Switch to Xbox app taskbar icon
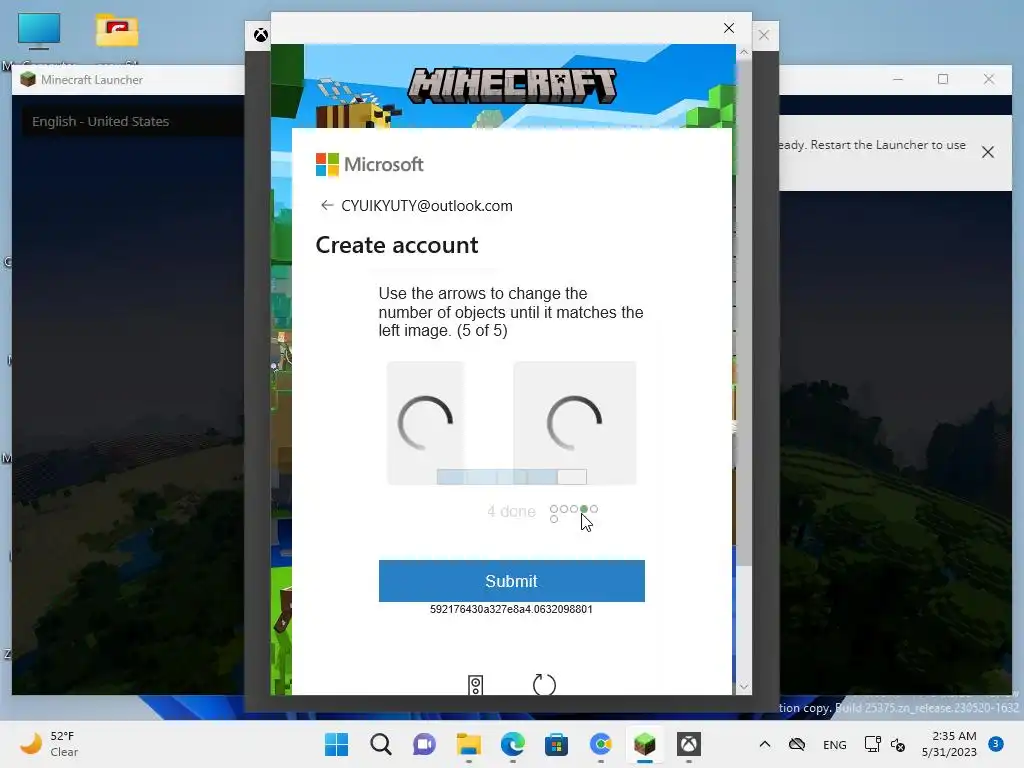Viewport: 1024px width, 768px height. coord(688,744)
